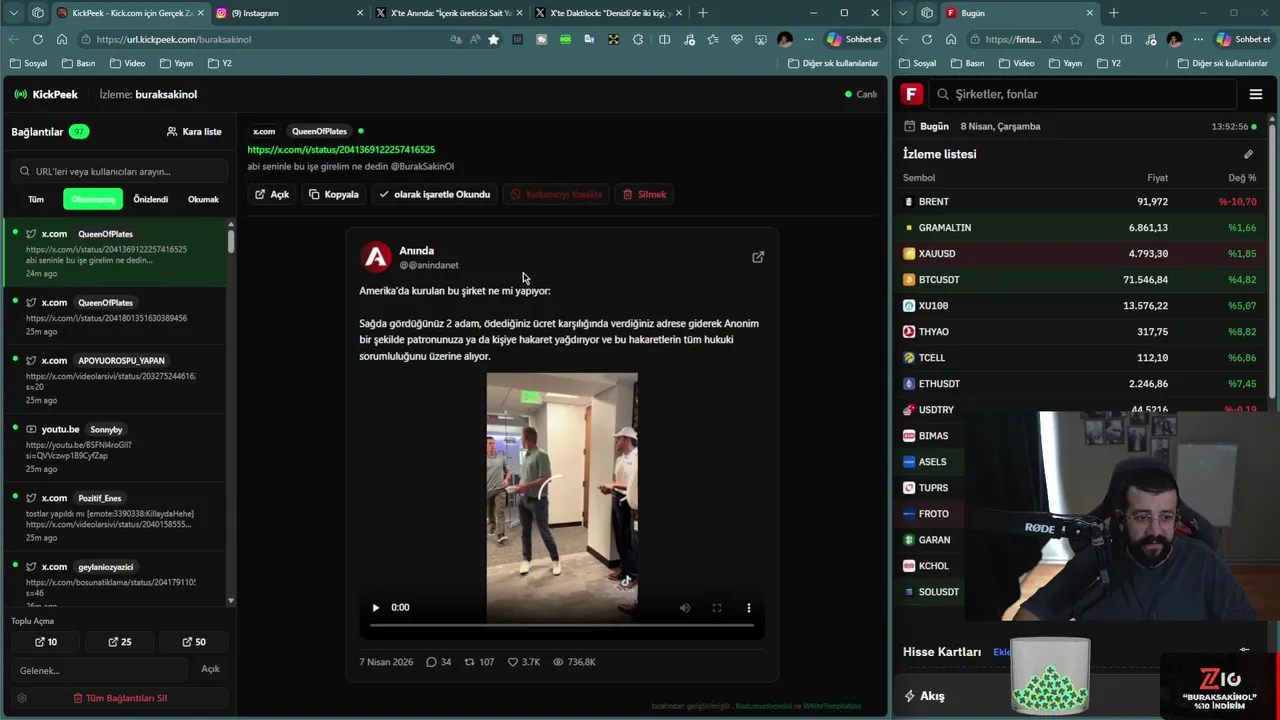Select the highlighted unread filter tab
Screen dimensions: 1280x720
(93, 199)
